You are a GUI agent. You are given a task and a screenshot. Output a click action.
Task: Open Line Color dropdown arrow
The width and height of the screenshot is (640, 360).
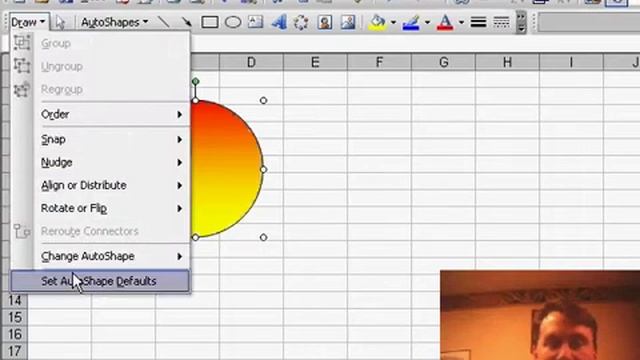427,22
